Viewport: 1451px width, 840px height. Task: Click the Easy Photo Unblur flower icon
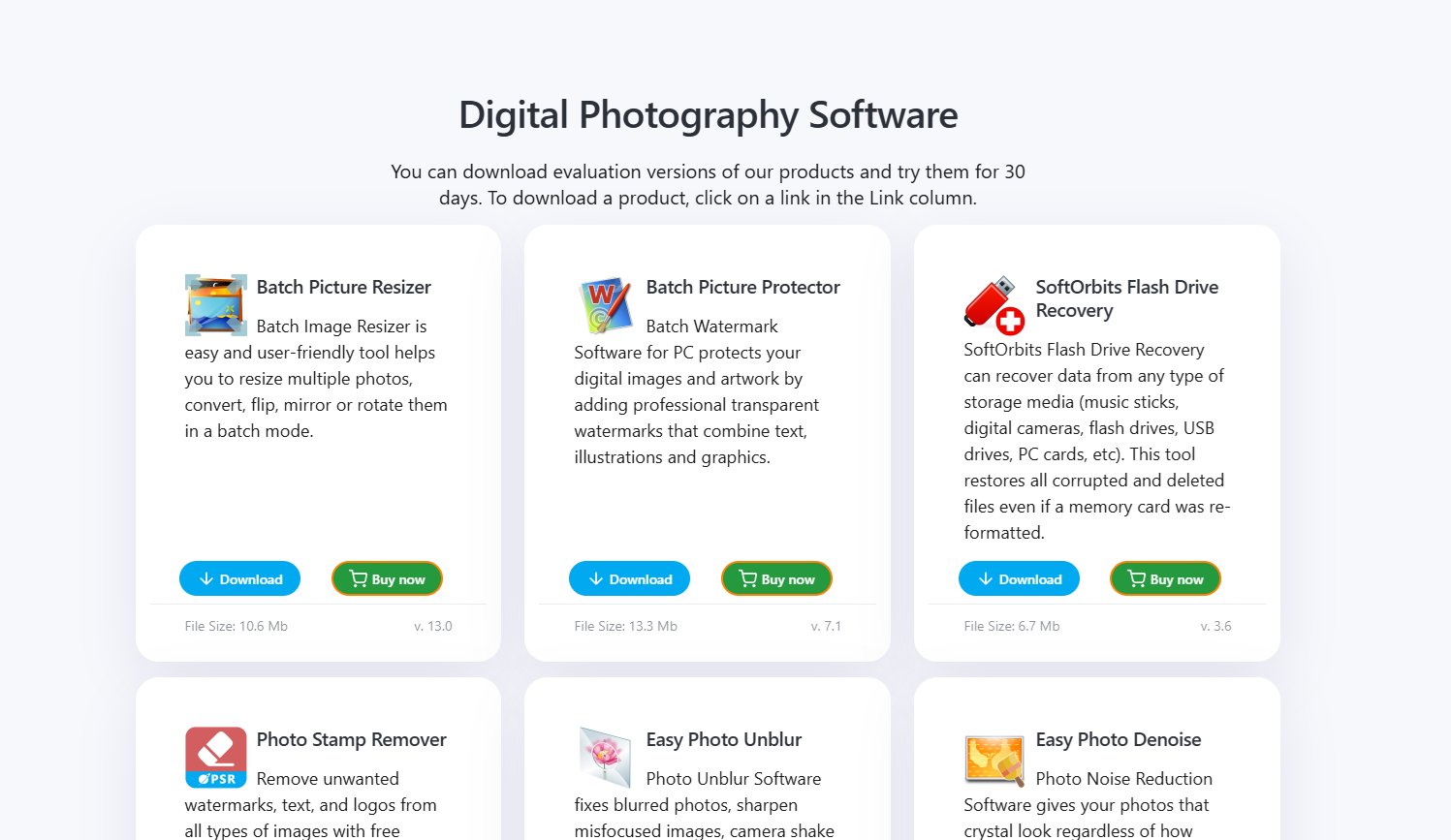tap(605, 758)
